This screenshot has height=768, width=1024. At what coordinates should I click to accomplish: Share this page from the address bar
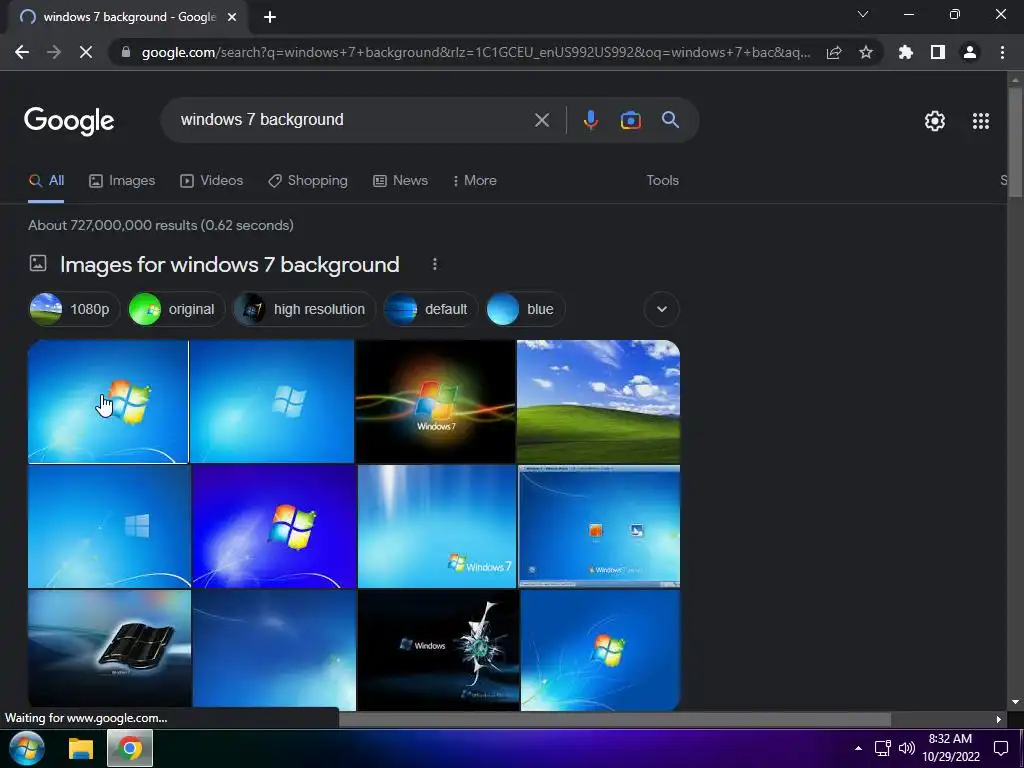click(x=834, y=52)
